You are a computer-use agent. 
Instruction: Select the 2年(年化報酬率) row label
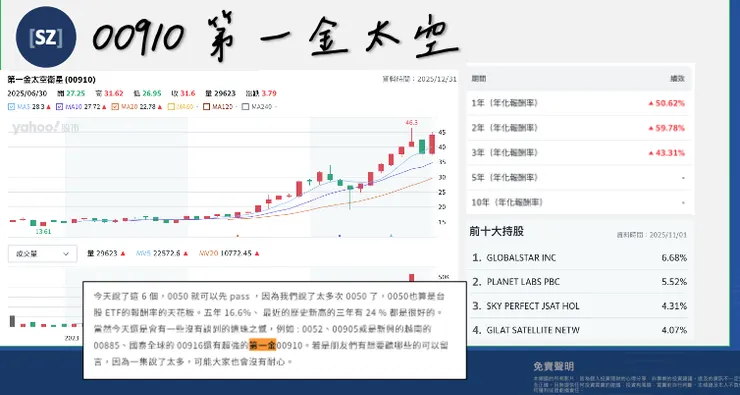tap(505, 128)
